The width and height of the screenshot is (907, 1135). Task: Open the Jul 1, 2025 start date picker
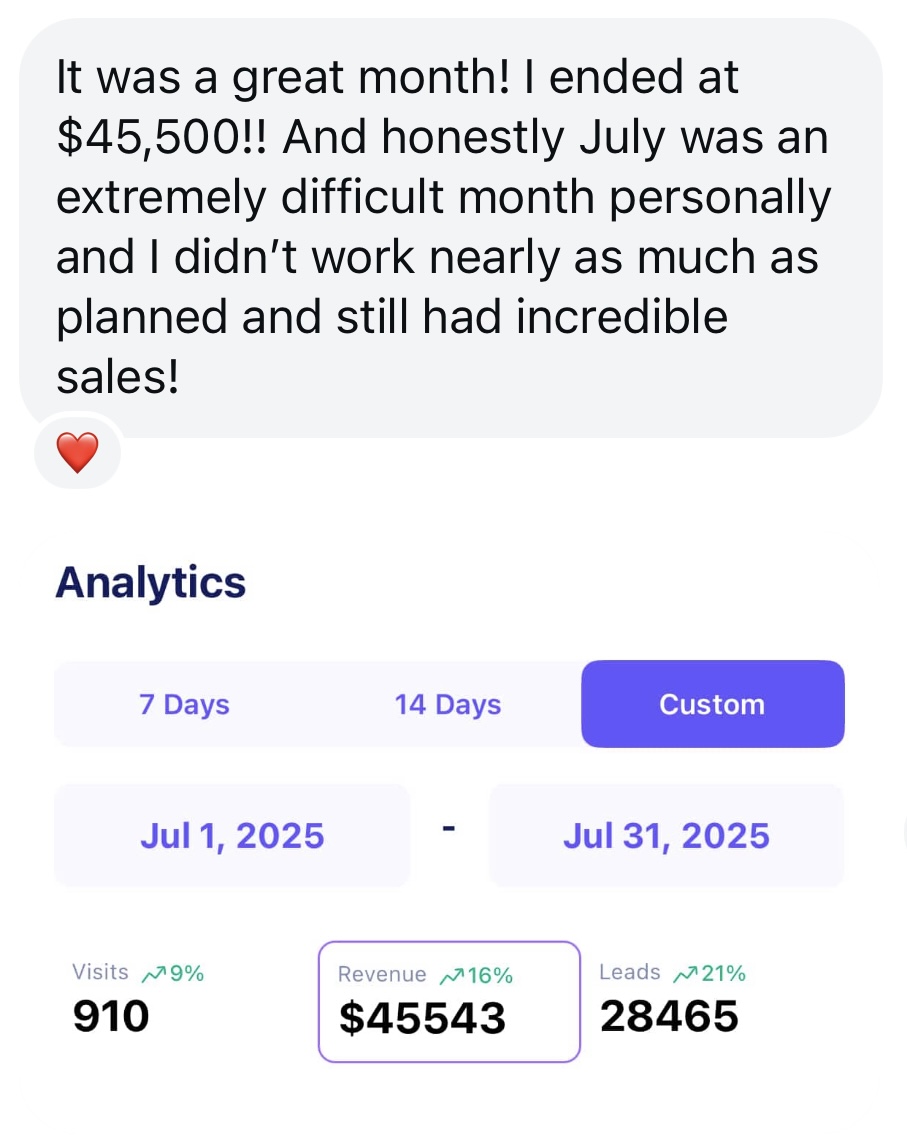[232, 835]
